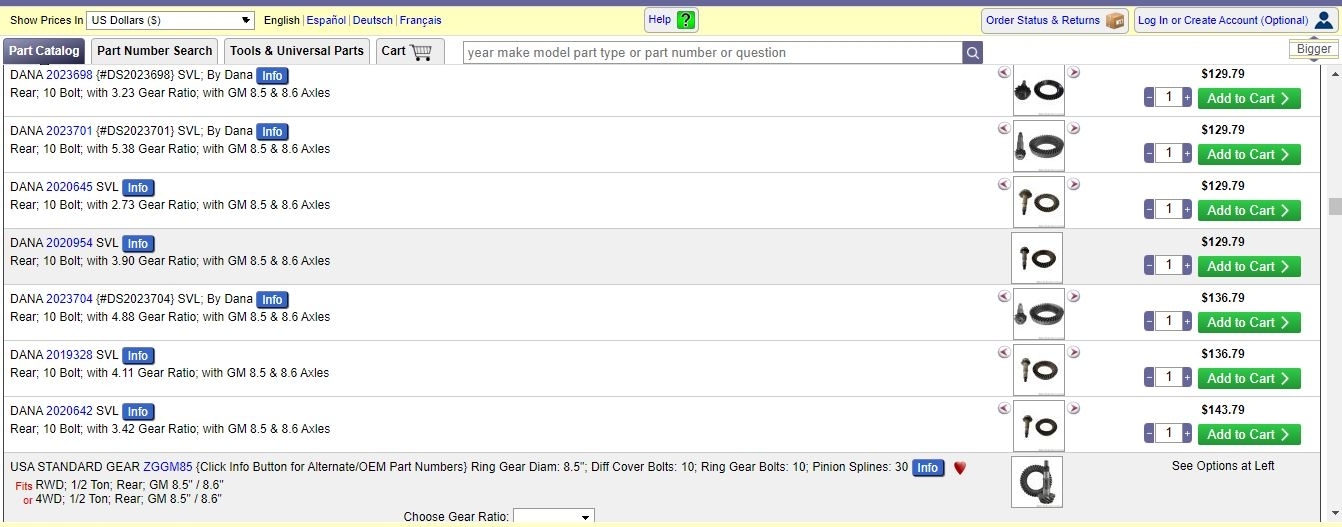Switch language to Deutsch
Viewport: 1342px width, 527px height.
click(x=373, y=20)
